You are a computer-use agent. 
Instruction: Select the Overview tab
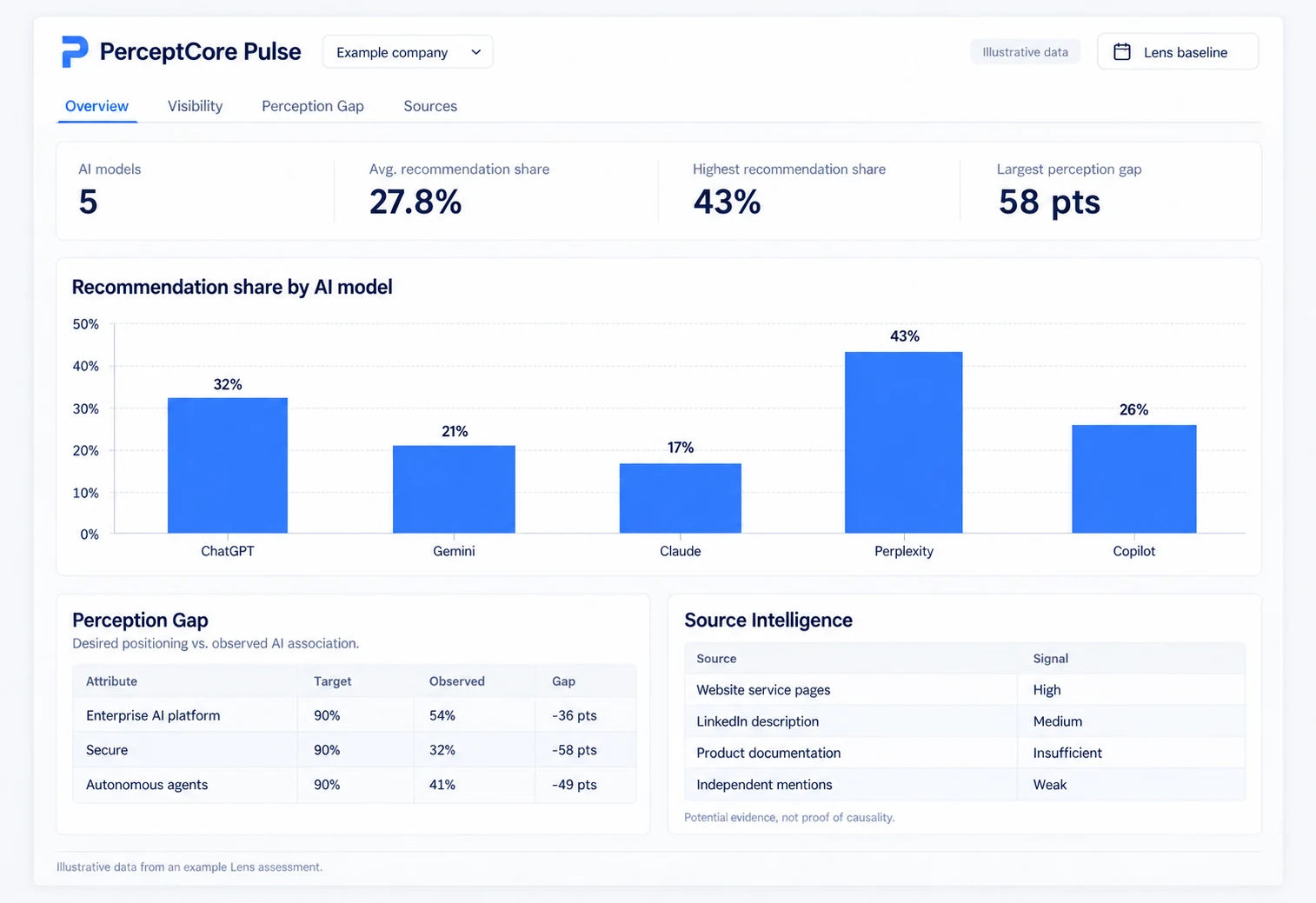pyautogui.click(x=96, y=106)
